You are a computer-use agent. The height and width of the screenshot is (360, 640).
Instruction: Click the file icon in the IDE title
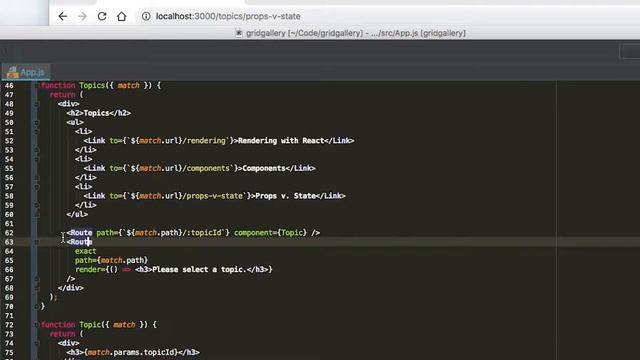(x=239, y=33)
